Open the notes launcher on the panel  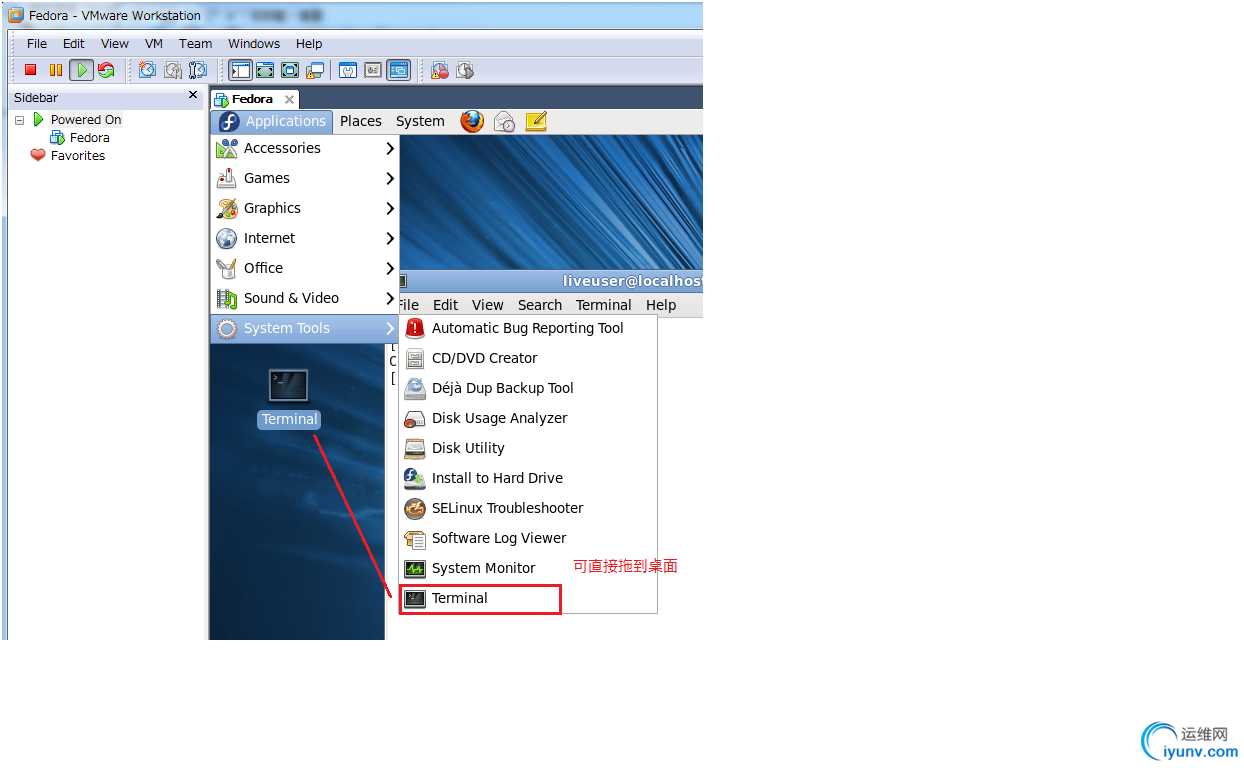(536, 122)
